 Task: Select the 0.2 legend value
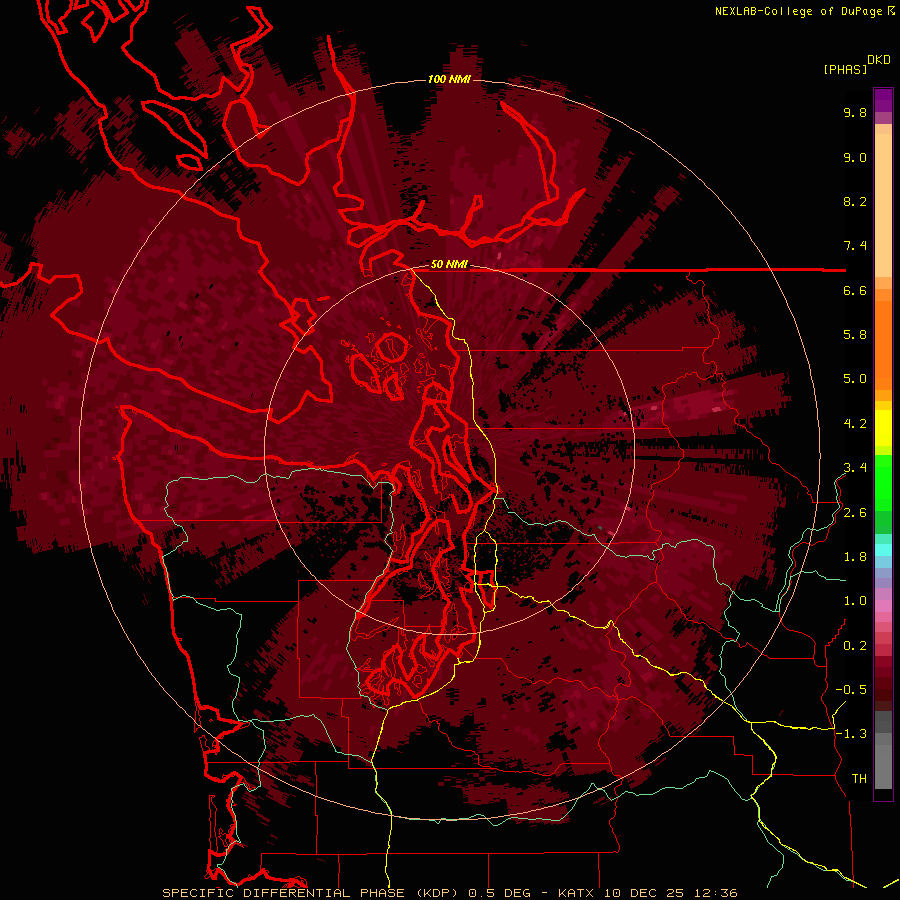(855, 646)
